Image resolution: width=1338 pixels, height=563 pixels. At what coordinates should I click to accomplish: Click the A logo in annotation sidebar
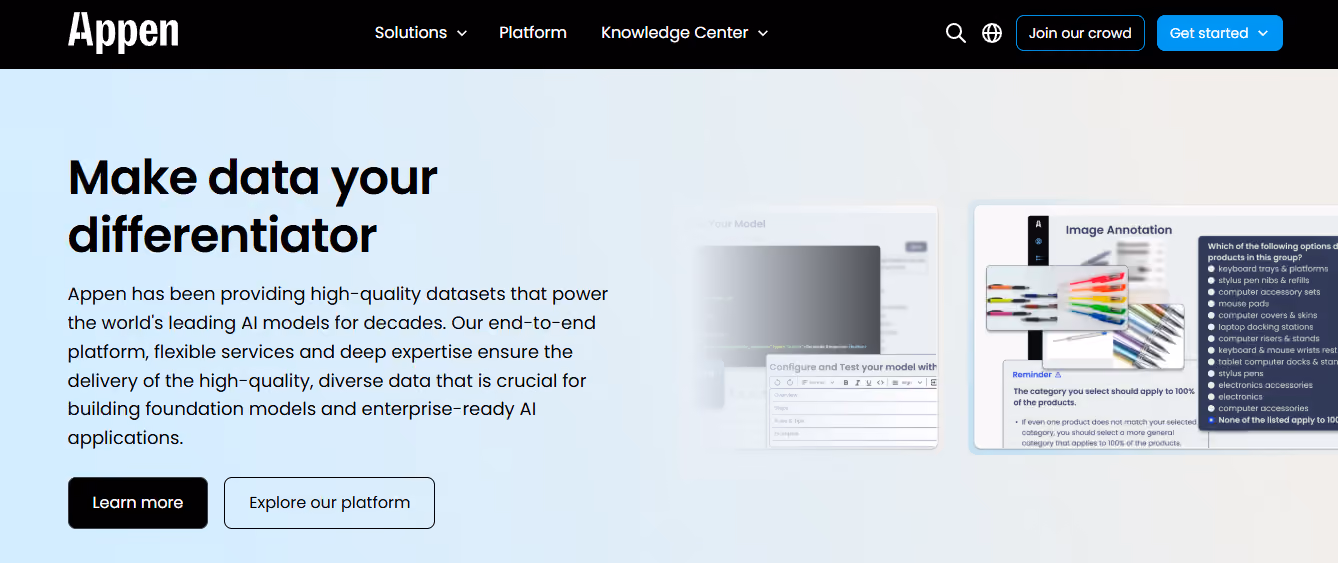coord(1039,224)
